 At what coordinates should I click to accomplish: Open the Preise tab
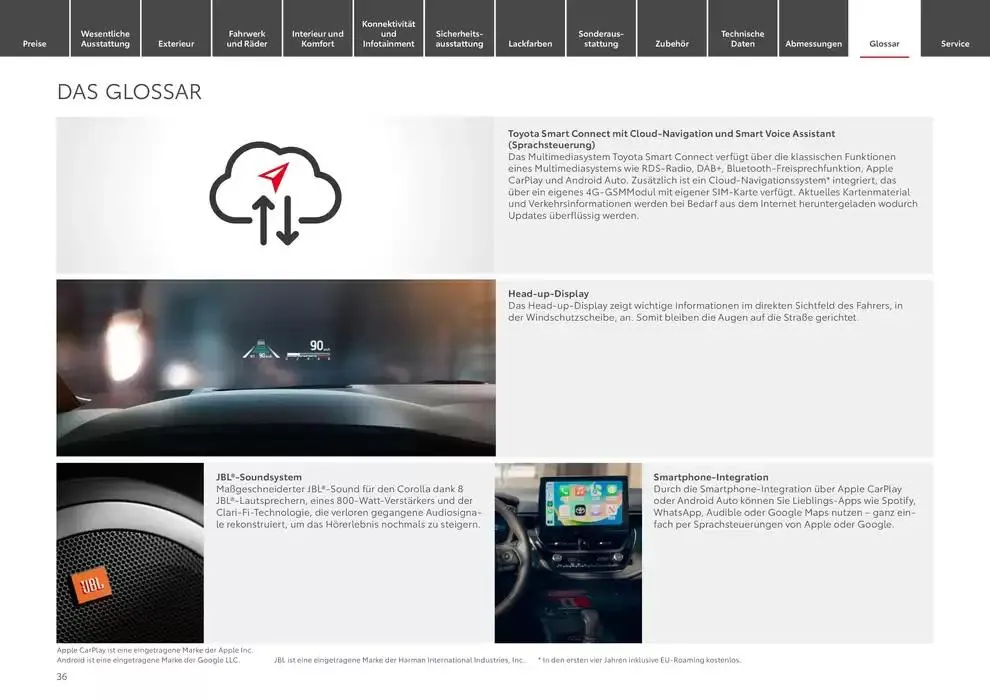[34, 43]
